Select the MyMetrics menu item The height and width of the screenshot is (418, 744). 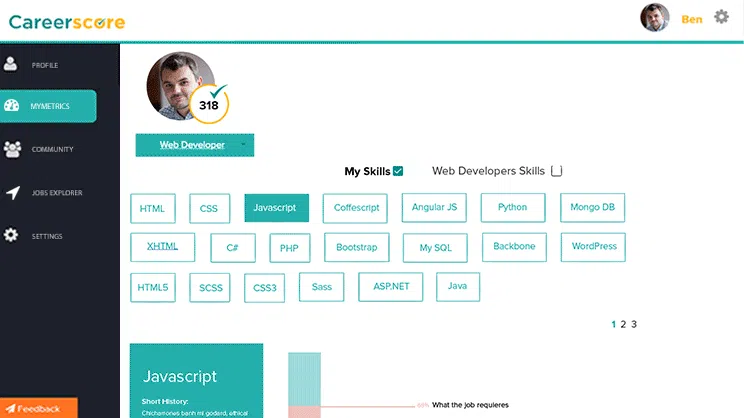point(48,106)
